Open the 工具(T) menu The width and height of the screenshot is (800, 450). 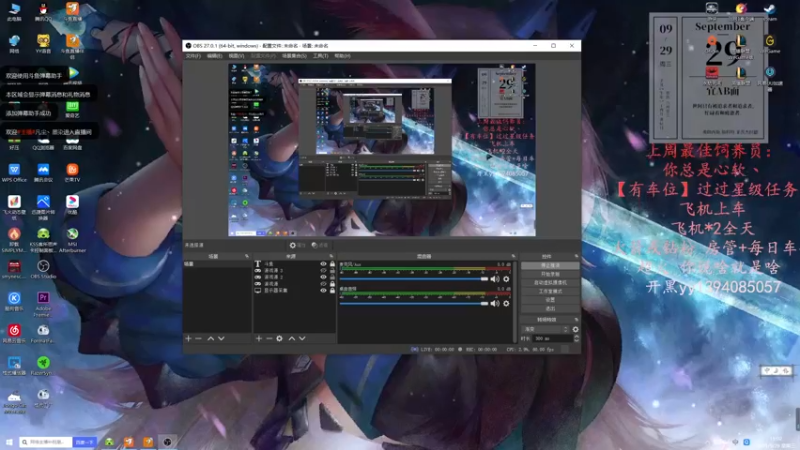(320, 56)
